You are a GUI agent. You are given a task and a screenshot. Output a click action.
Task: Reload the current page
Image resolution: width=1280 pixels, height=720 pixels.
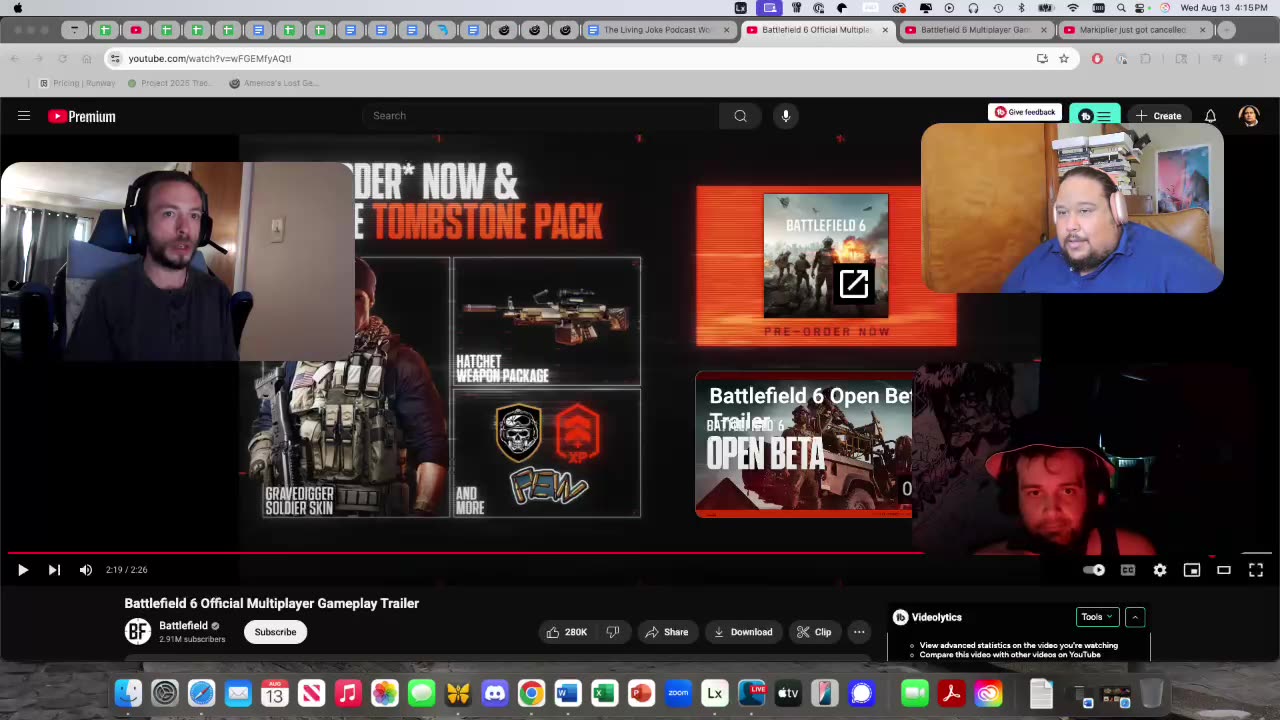pos(62,59)
